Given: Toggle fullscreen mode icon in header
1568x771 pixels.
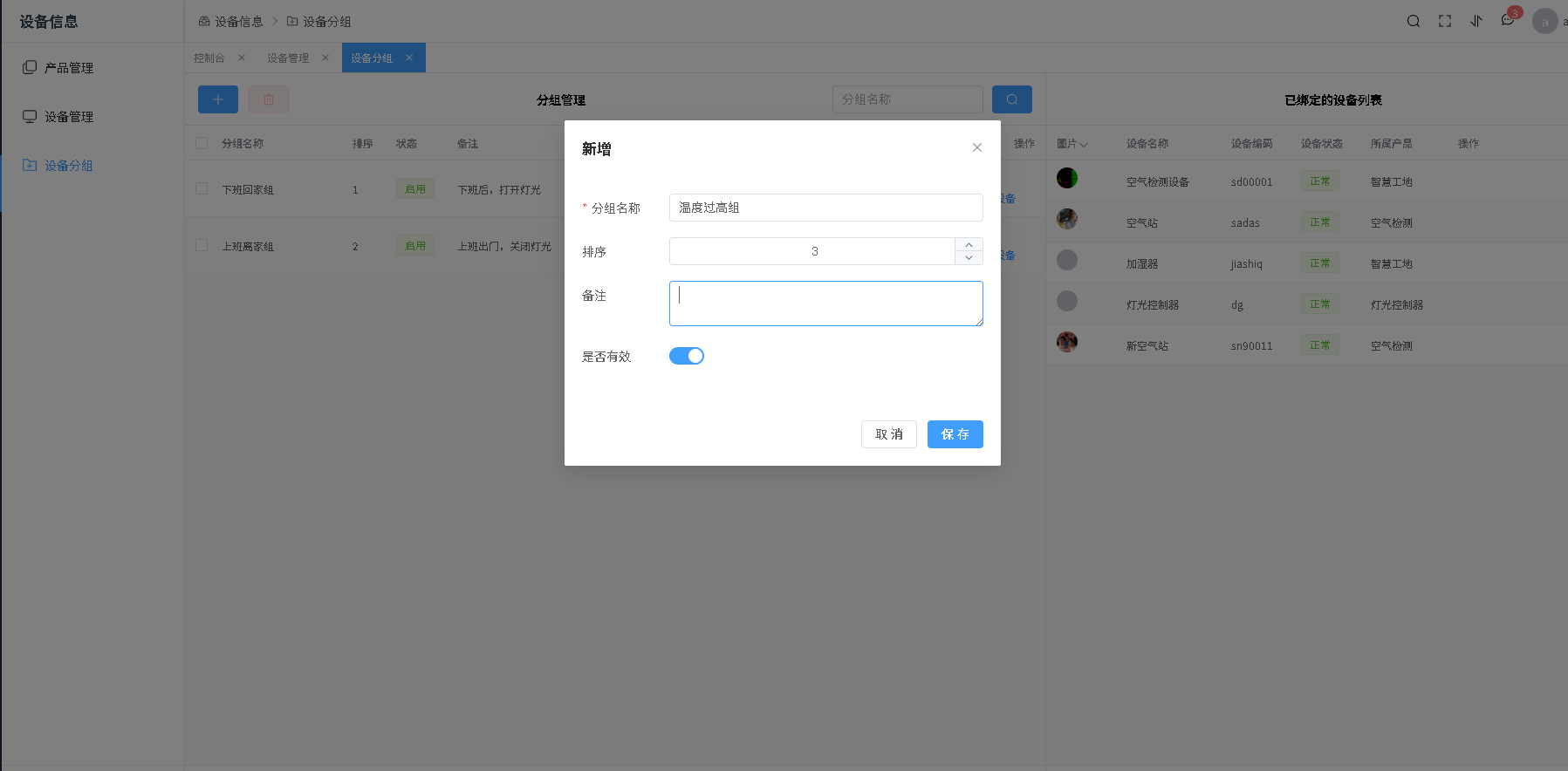Looking at the screenshot, I should [1445, 21].
